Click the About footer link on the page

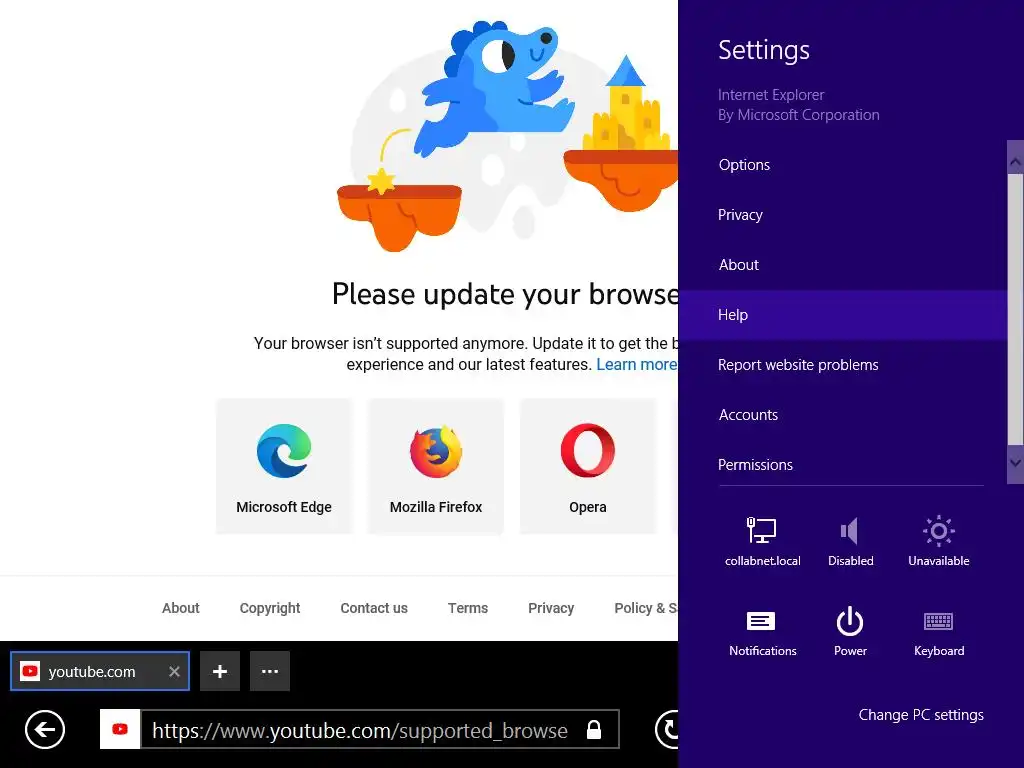click(x=180, y=608)
